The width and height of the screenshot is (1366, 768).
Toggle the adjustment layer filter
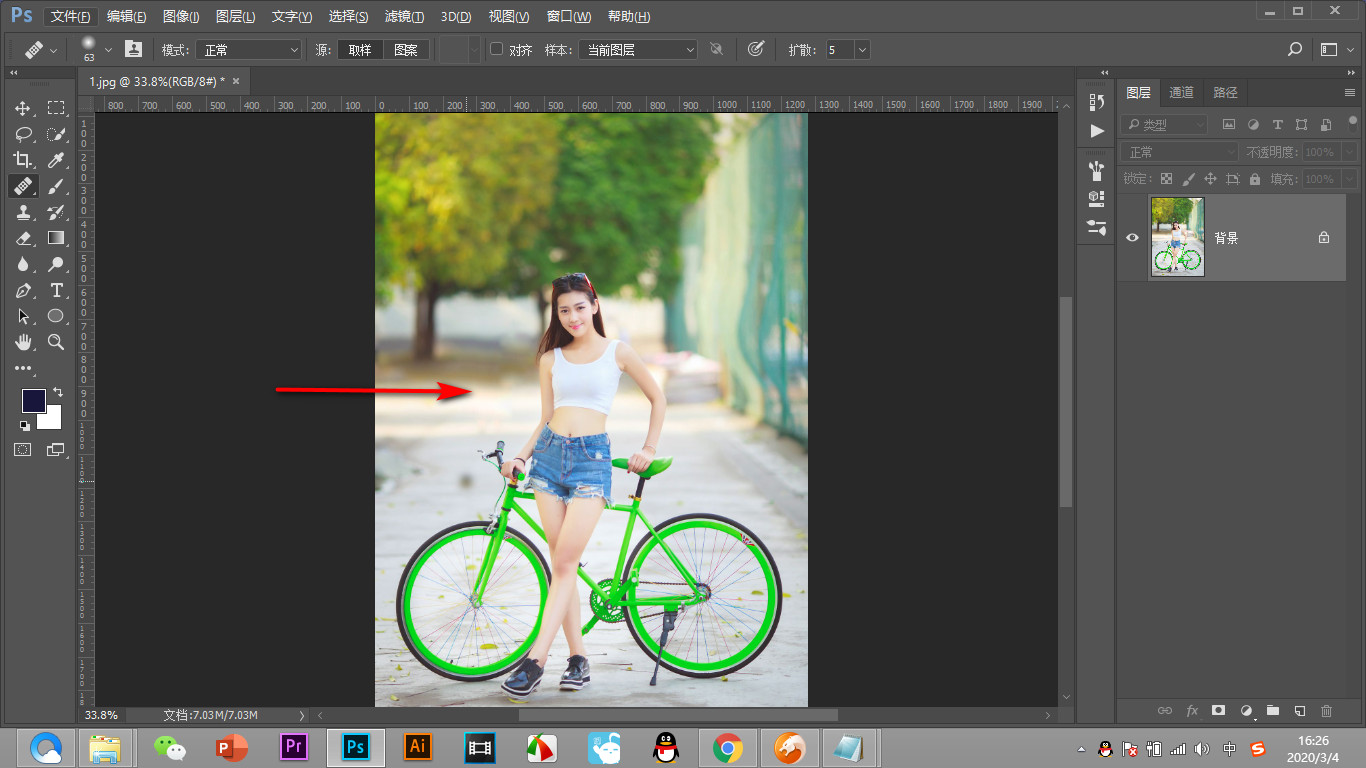click(x=1253, y=125)
